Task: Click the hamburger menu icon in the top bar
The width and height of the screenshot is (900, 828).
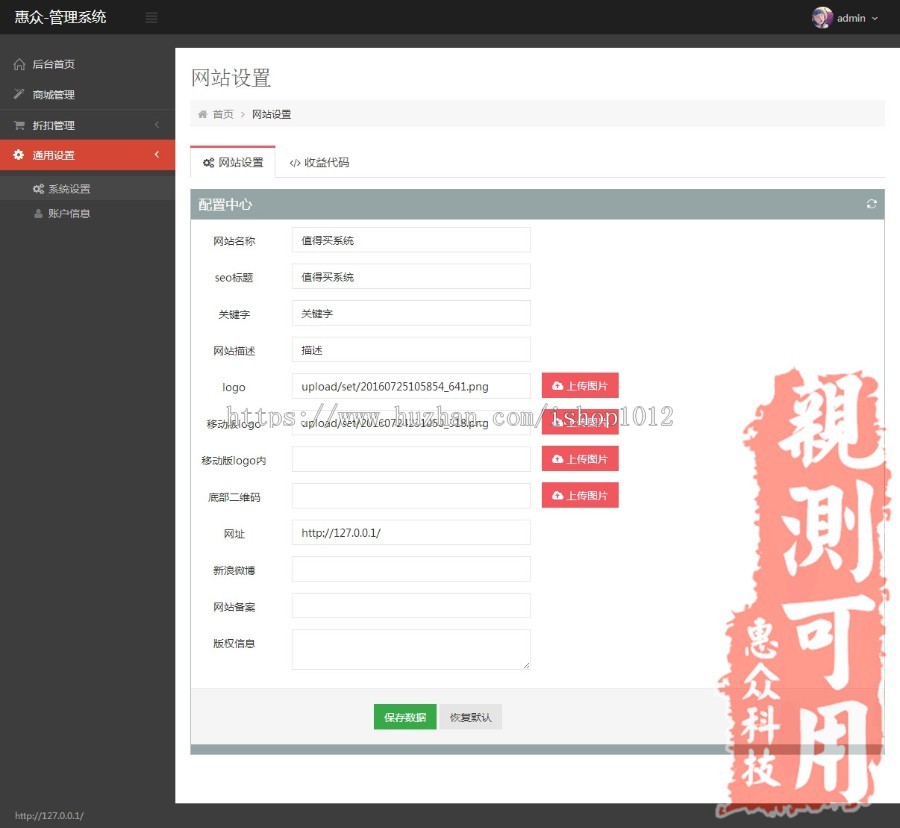Action: click(x=152, y=17)
